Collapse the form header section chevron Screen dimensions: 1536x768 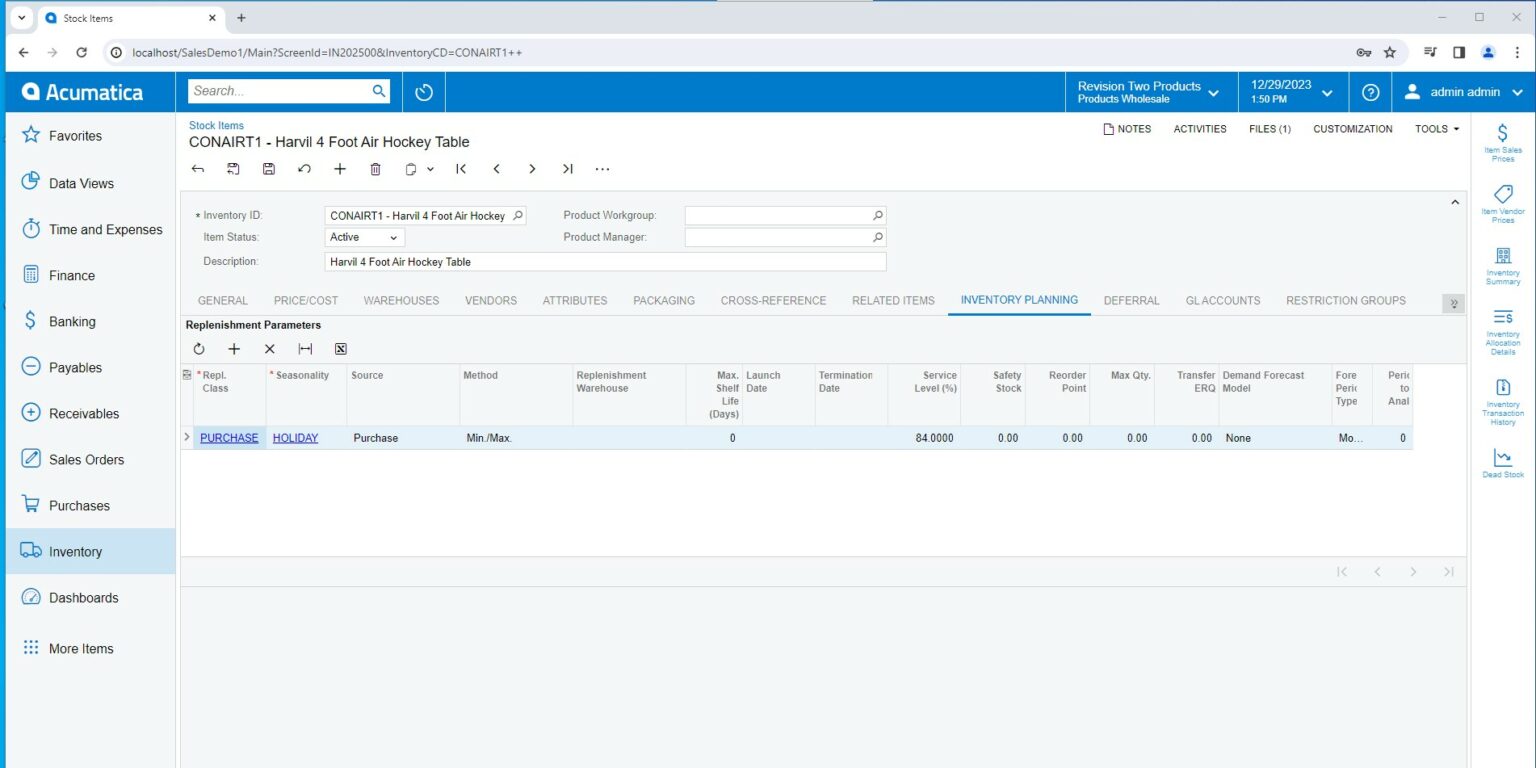[x=1454, y=203]
